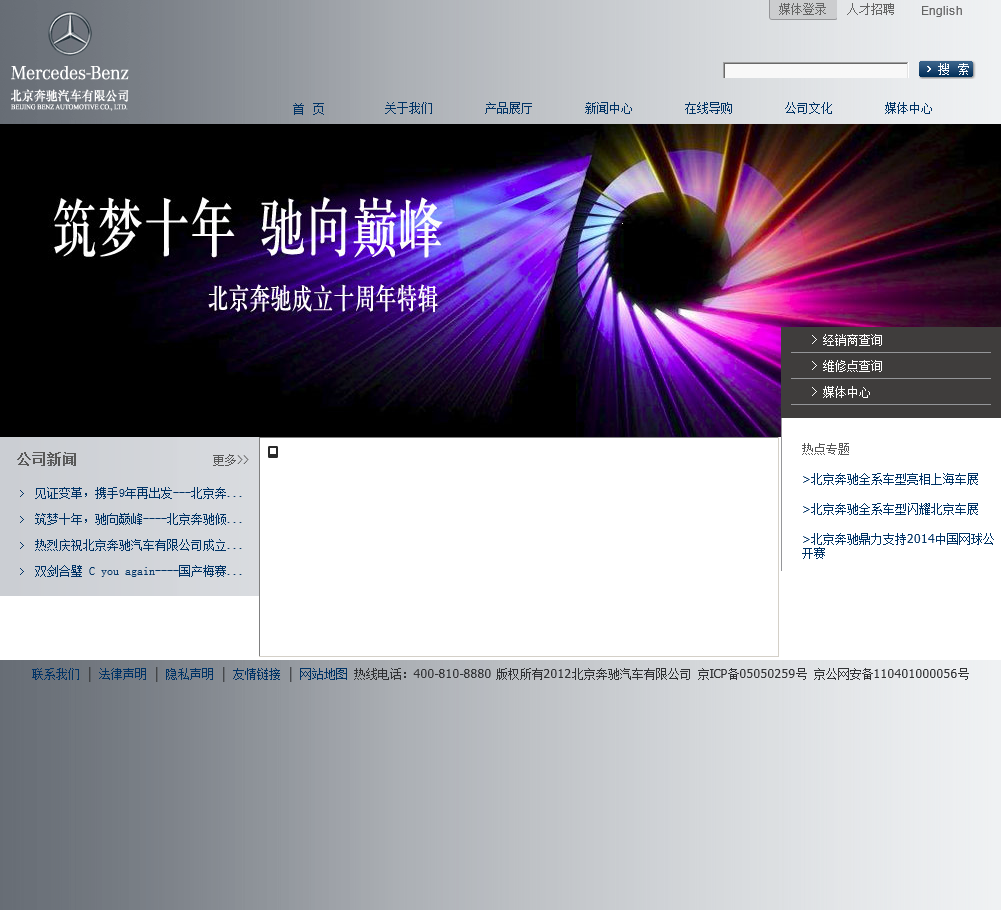This screenshot has width=1001, height=910.
Task: Open 首页 home menu item
Action: [308, 109]
